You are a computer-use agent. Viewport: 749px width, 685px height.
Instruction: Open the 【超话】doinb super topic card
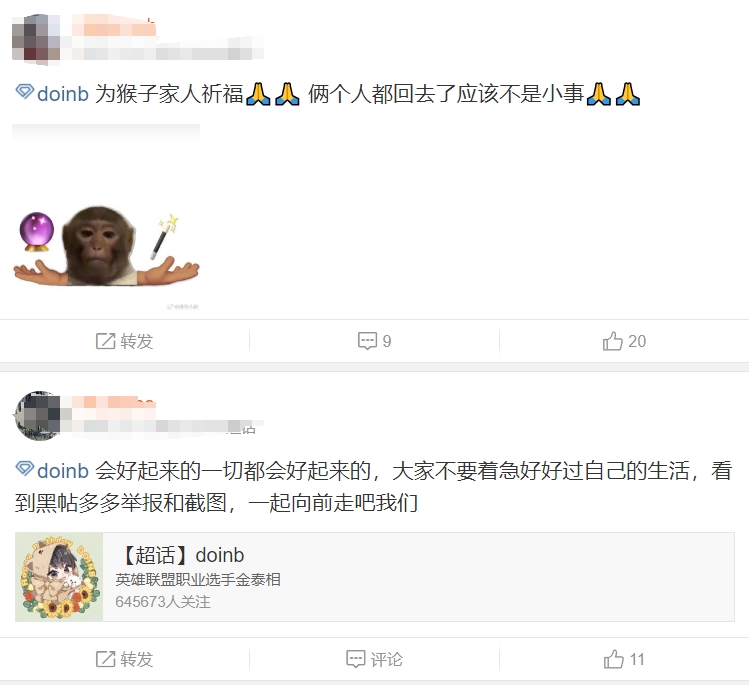coord(374,577)
